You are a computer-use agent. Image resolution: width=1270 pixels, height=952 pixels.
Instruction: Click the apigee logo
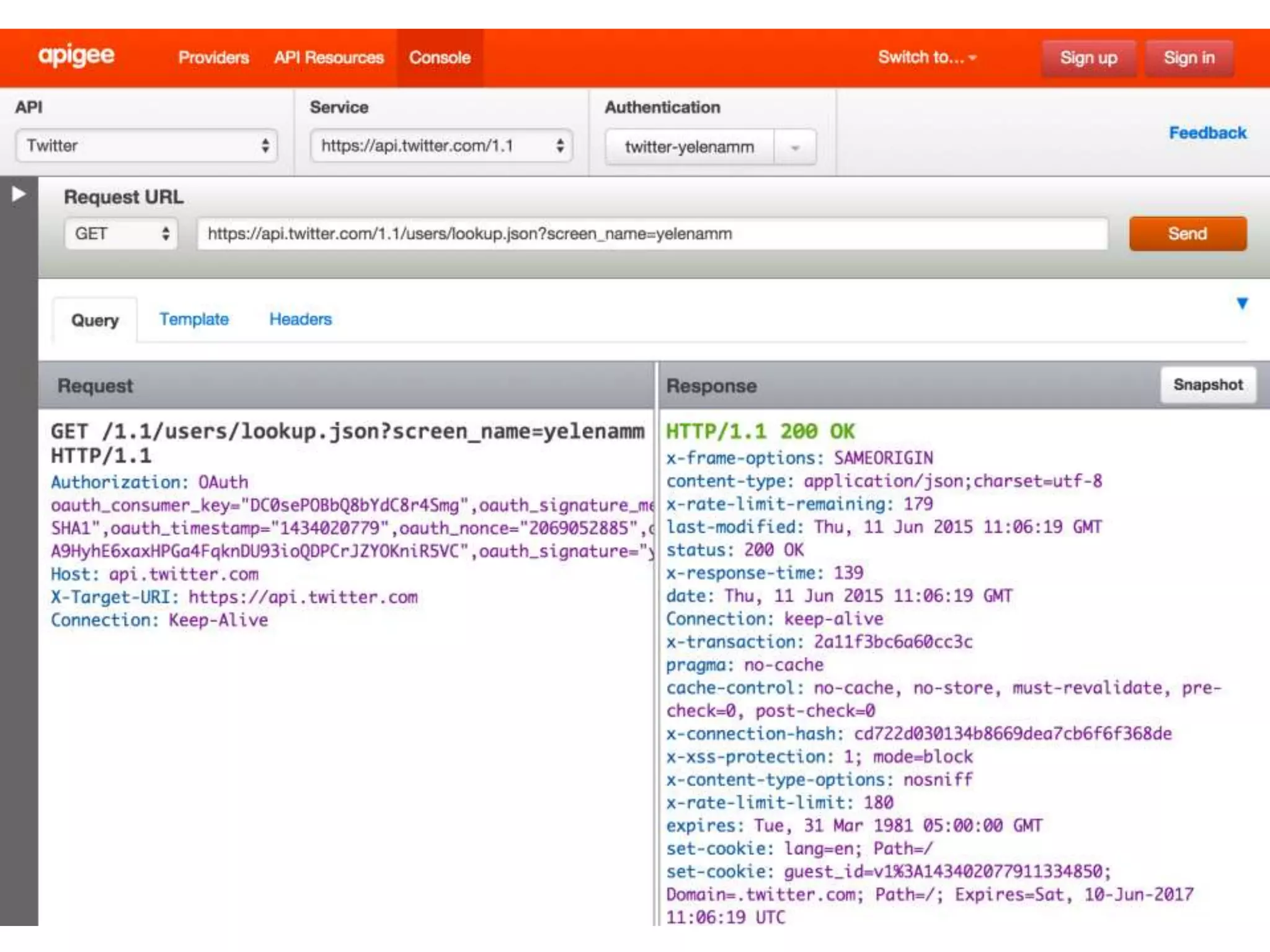(76, 56)
